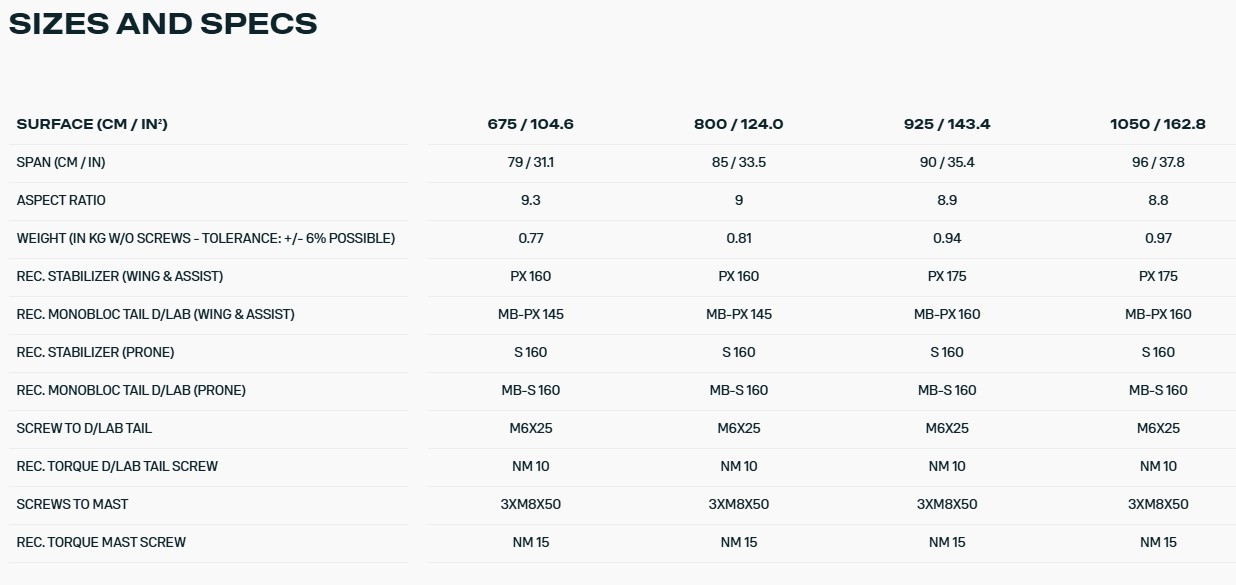The image size is (1236, 585).
Task: Click the weight tolerance row label
Action: tap(206, 238)
